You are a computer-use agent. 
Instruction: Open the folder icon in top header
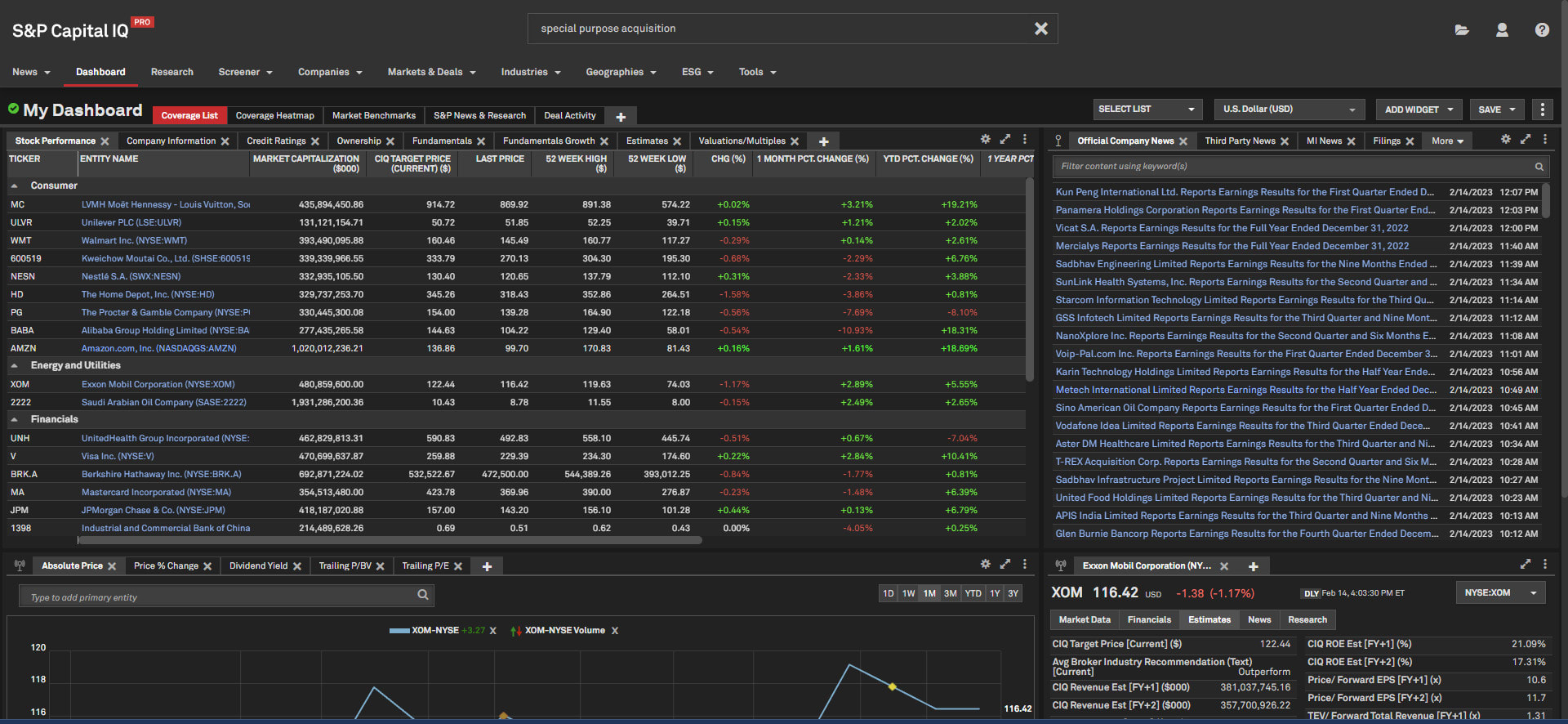click(1462, 30)
